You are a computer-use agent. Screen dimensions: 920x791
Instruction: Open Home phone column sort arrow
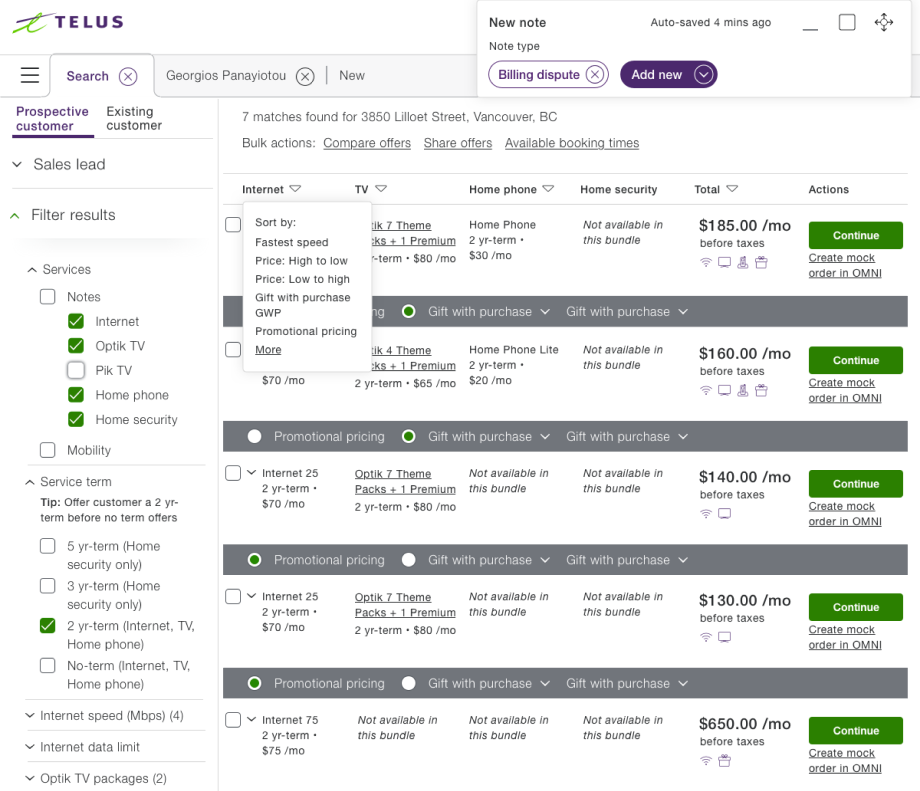[548, 189]
